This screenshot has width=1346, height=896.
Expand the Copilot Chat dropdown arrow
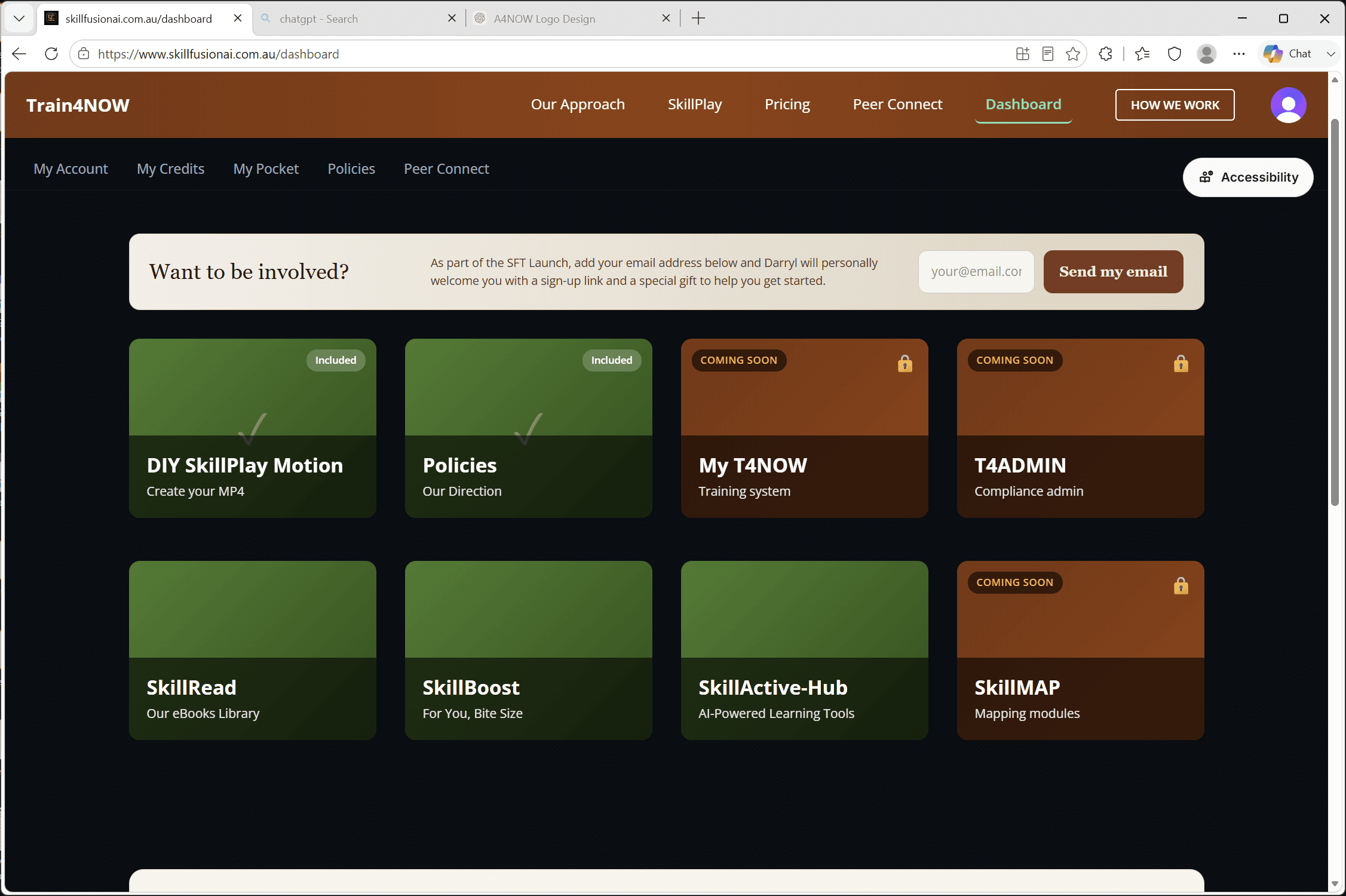click(x=1331, y=54)
